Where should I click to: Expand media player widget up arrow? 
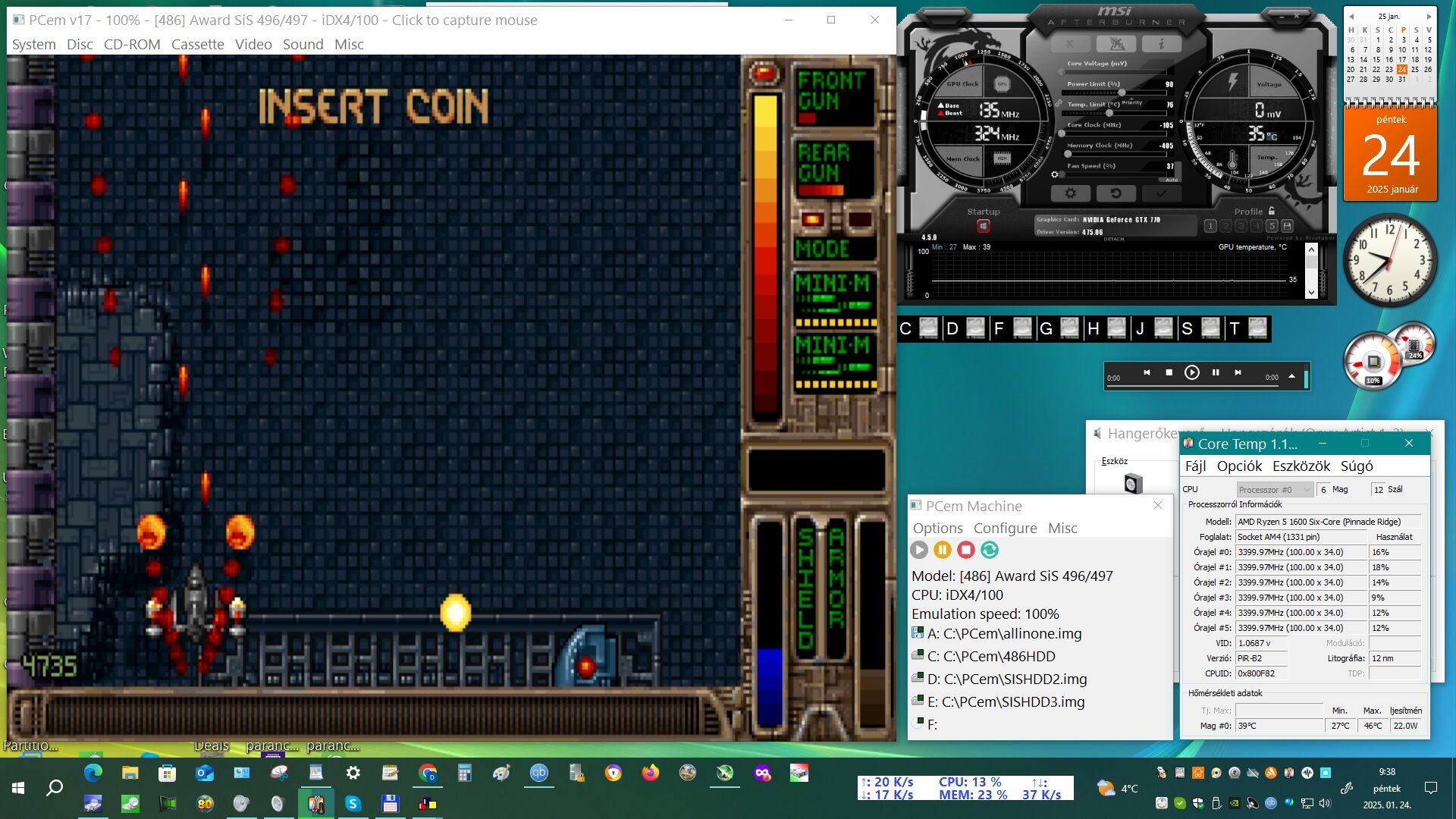point(1291,375)
